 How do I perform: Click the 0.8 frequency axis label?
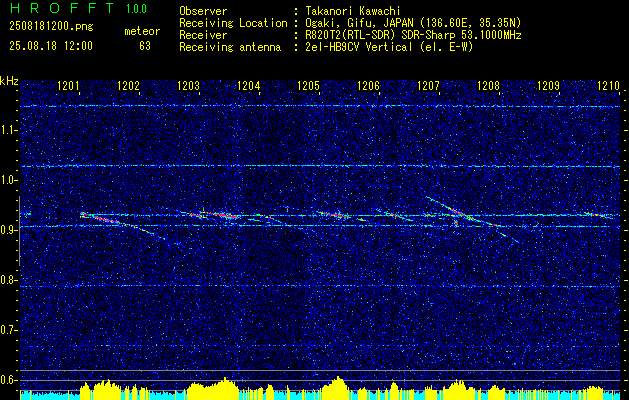[8, 280]
